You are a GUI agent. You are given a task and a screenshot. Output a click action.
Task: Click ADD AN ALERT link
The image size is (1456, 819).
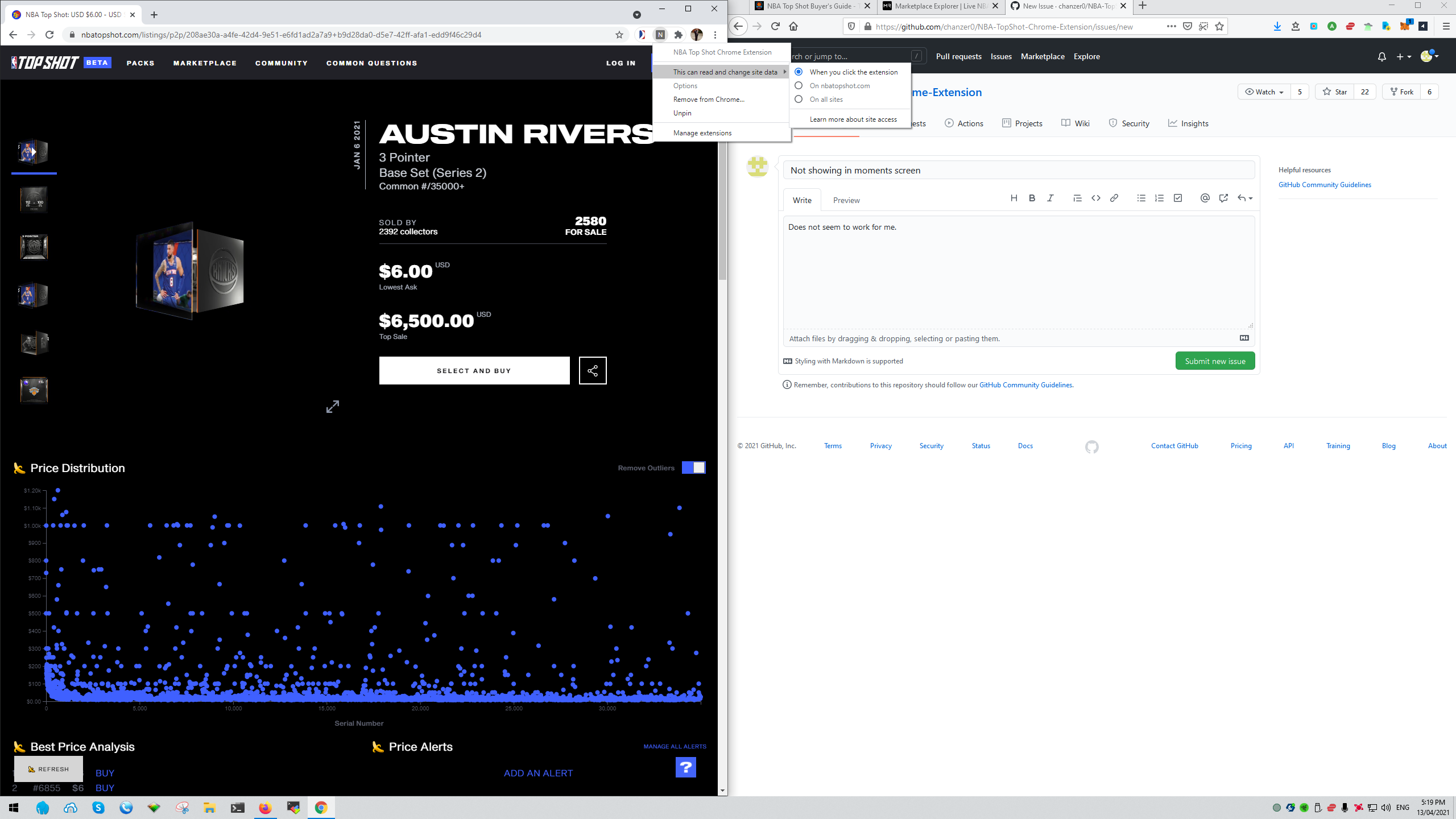coord(538,773)
